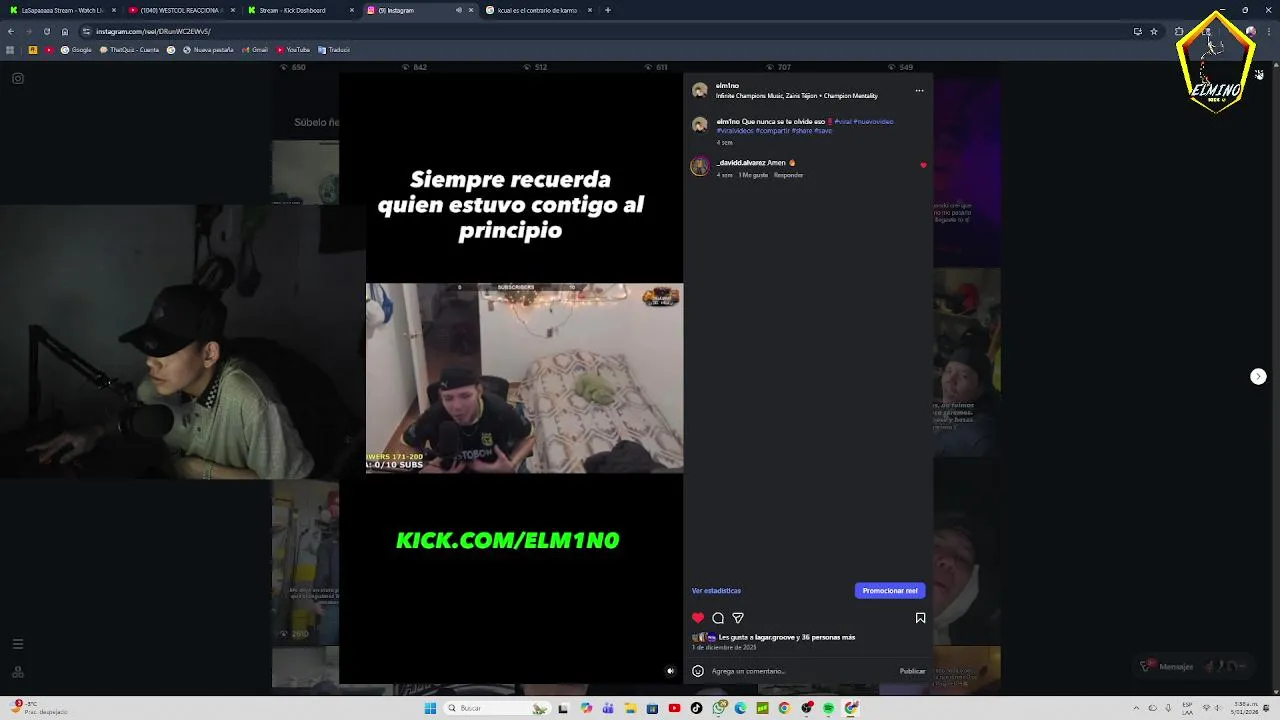Click the Publicar comment button
The height and width of the screenshot is (720, 1280).
(912, 671)
